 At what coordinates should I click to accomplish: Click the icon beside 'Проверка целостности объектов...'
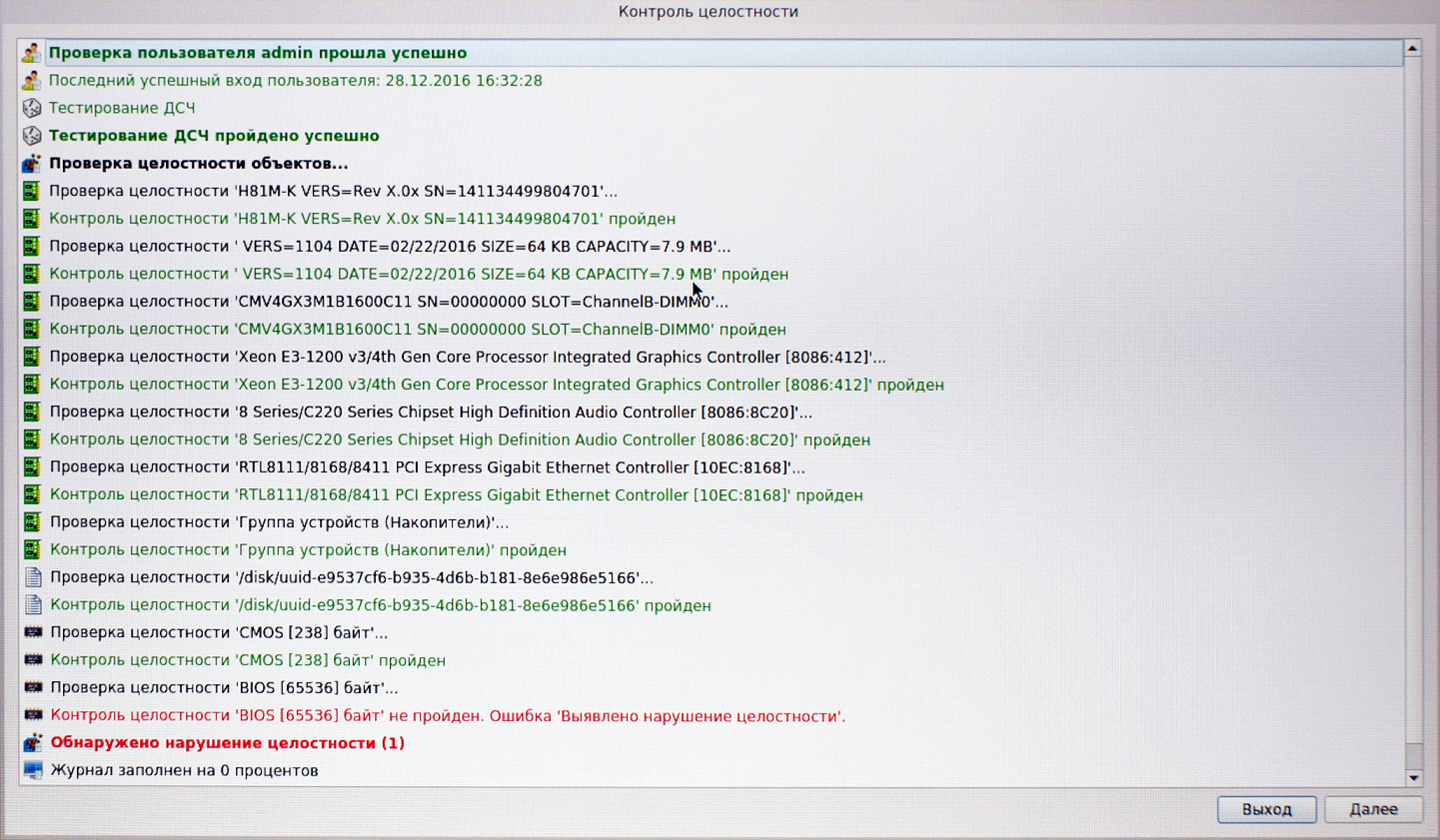click(31, 163)
